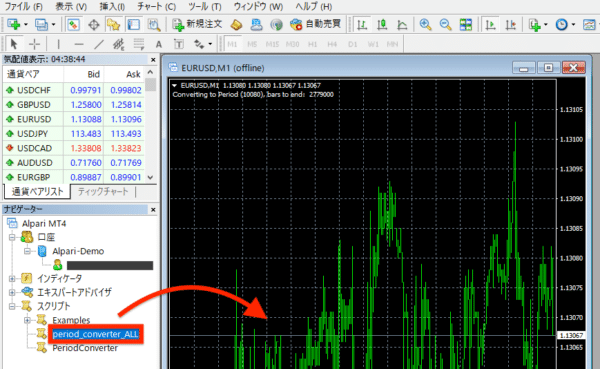600x369 pixels.
Task: Select the period_converter_ALL script
Action: 95,334
